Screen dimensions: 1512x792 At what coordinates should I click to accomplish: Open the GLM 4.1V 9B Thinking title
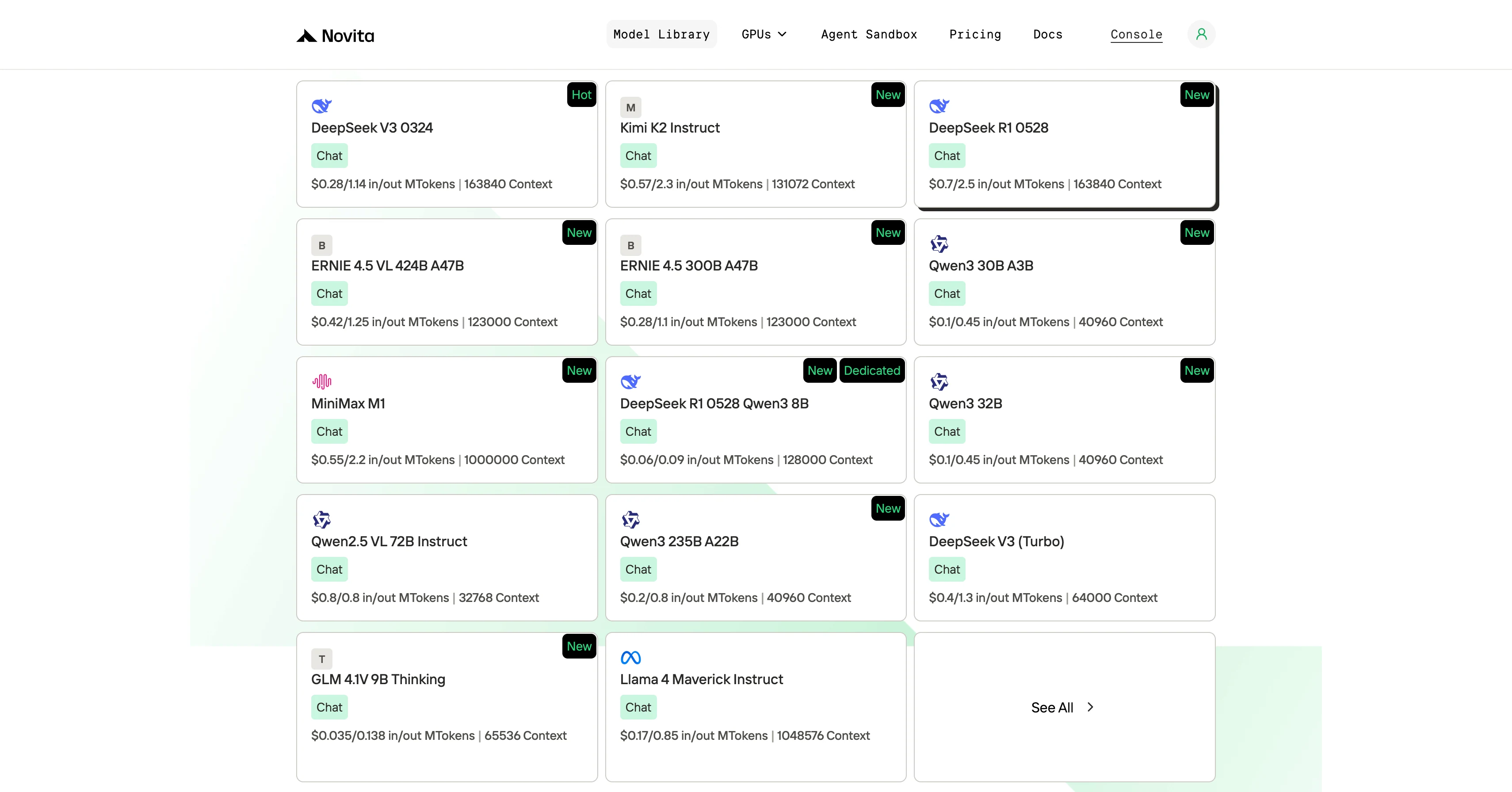[x=378, y=679]
